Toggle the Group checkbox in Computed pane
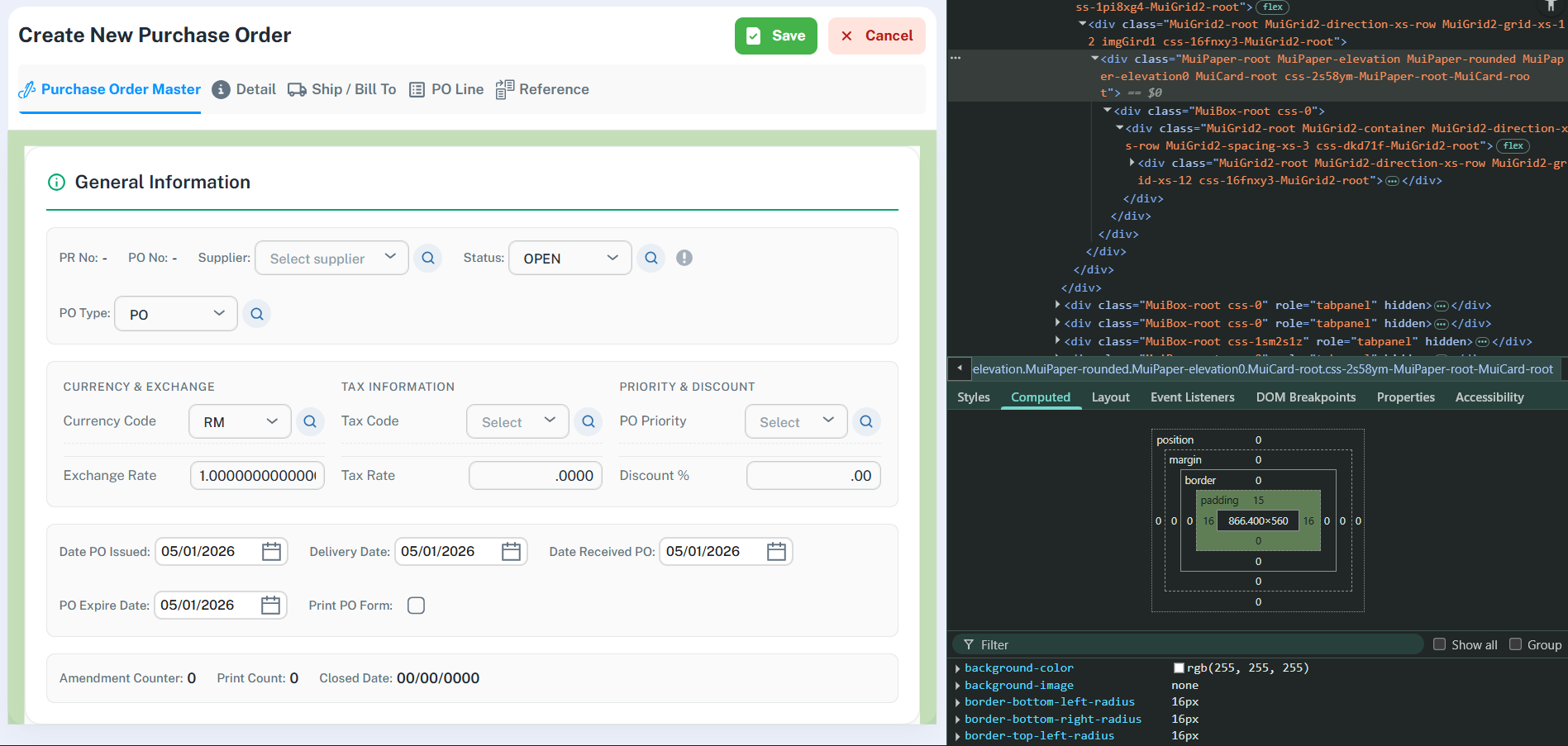This screenshot has height=746, width=1568. coord(1515,644)
